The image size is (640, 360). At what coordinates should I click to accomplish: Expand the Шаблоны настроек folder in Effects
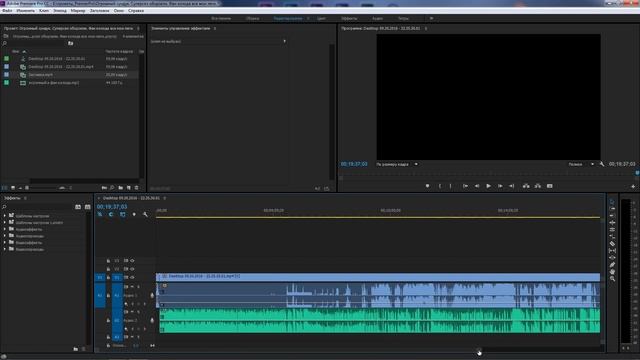pyautogui.click(x=5, y=216)
